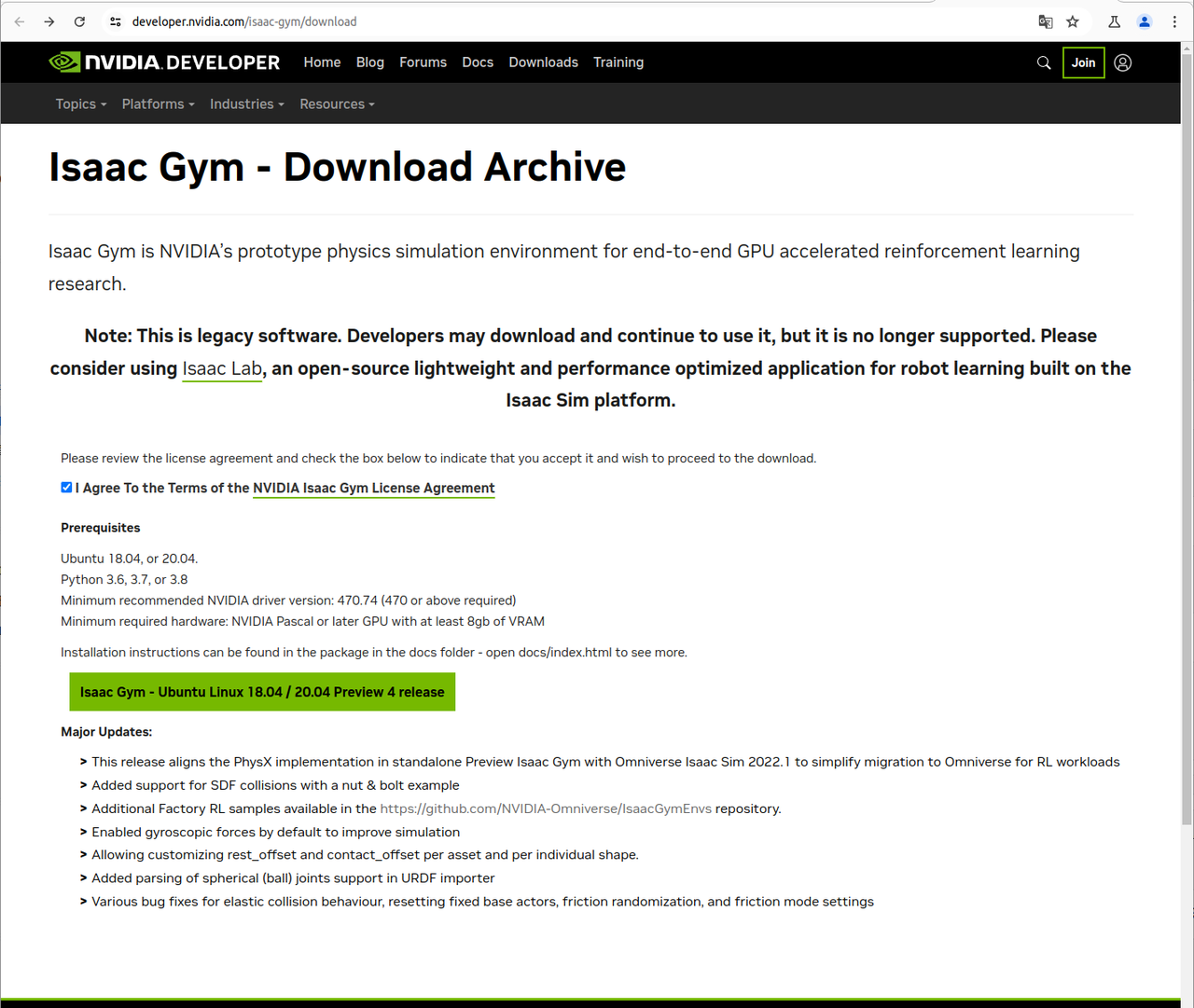The image size is (1194, 1008).
Task: Open the Docs nav item
Action: click(x=478, y=62)
